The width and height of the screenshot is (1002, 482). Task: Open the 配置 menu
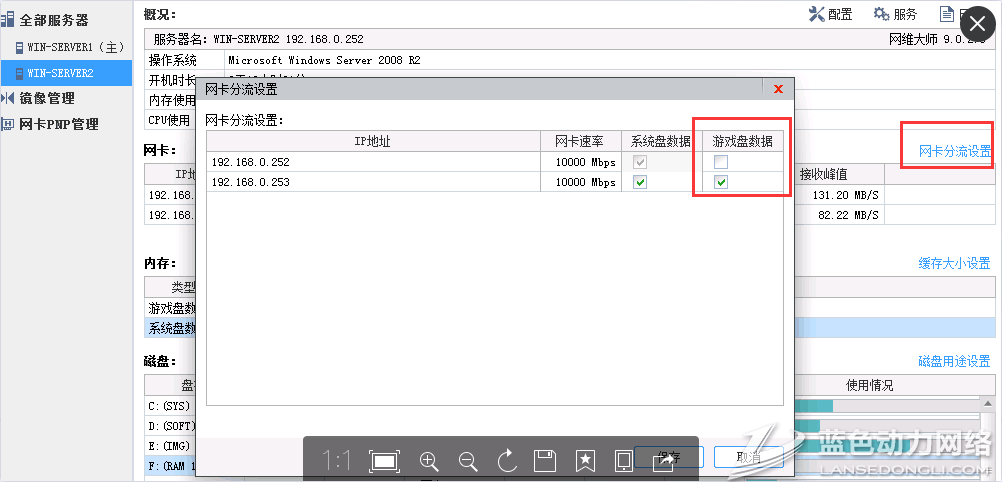829,14
